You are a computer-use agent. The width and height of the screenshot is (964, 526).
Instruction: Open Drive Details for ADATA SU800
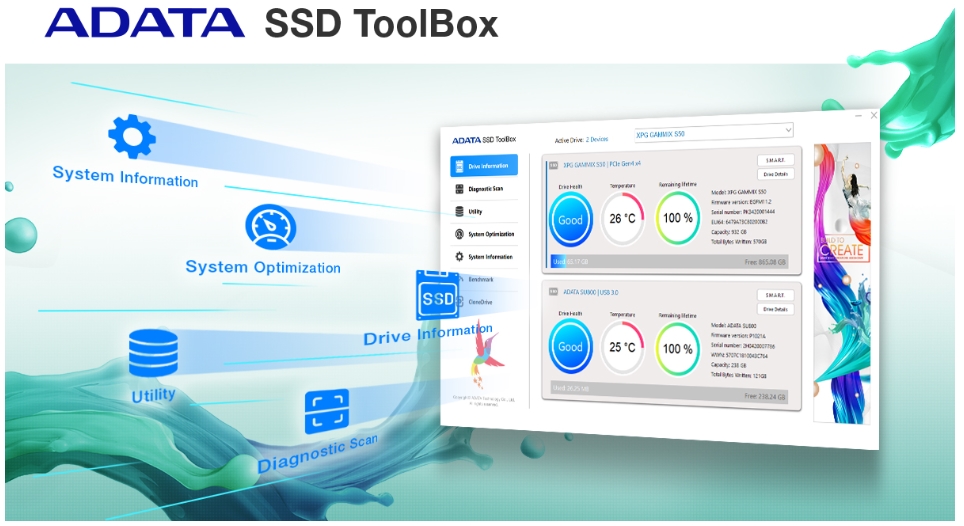coord(775,309)
